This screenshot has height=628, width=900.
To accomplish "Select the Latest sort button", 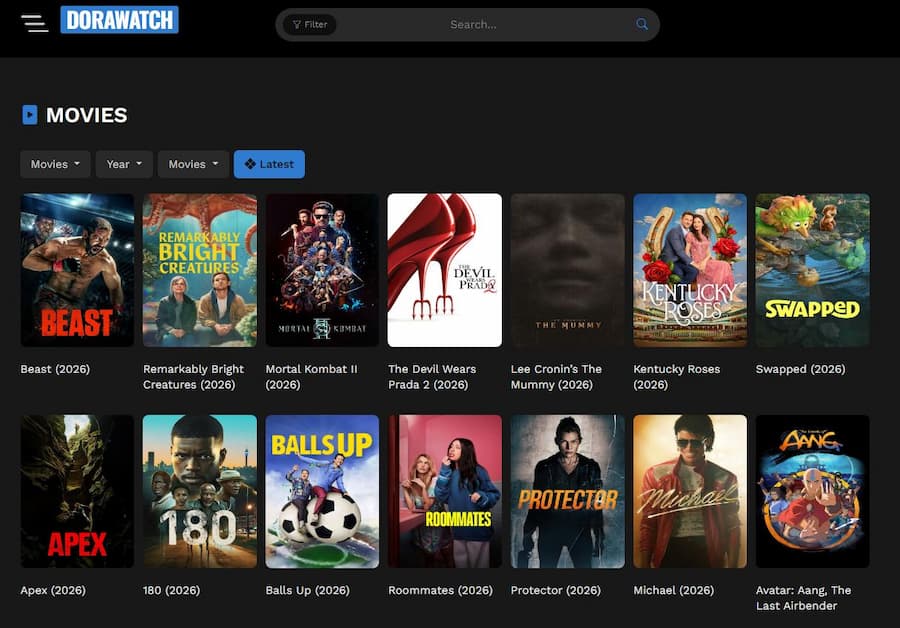I will click(x=269, y=164).
